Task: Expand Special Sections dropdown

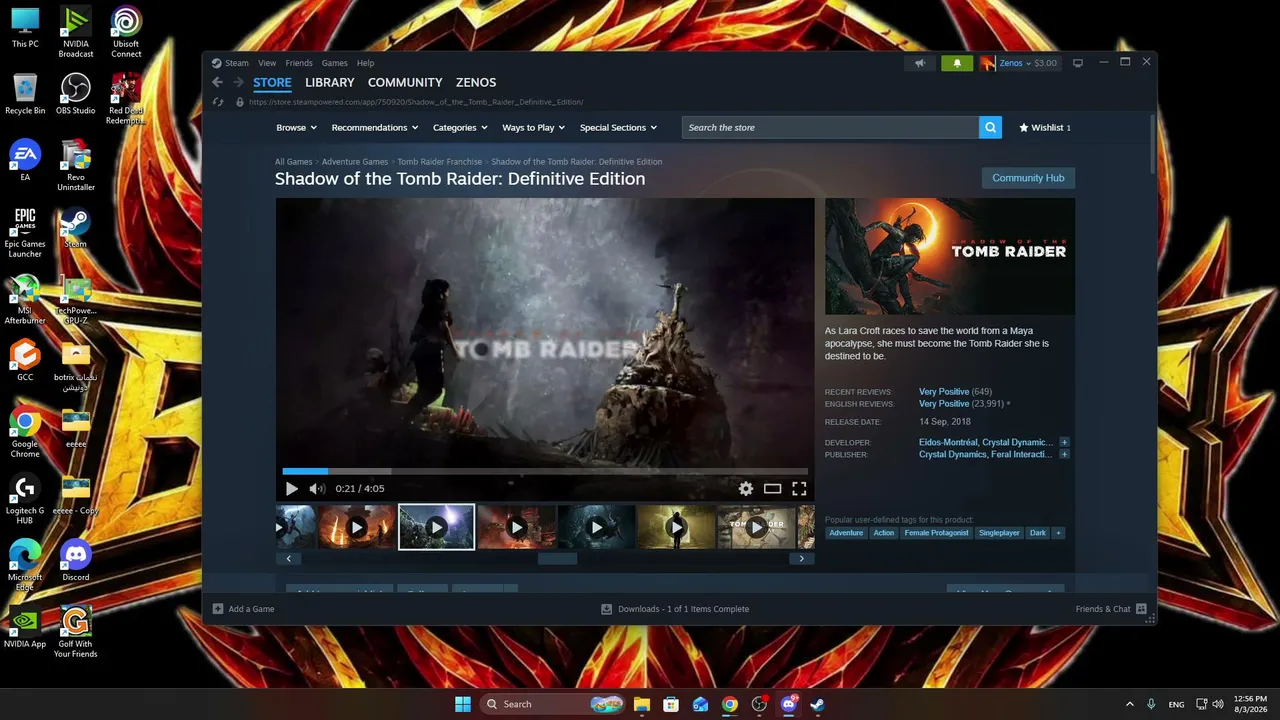Action: click(618, 127)
